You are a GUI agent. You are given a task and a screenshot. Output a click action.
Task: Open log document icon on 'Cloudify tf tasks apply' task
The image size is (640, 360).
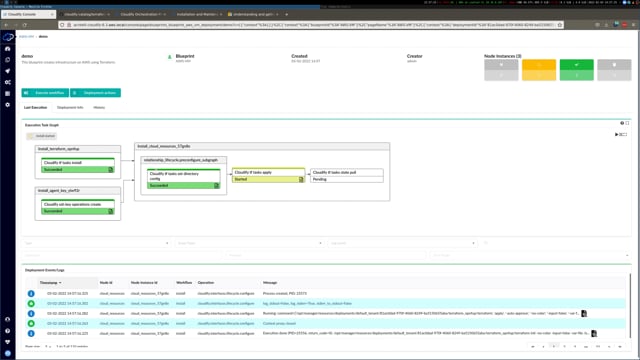301,179
